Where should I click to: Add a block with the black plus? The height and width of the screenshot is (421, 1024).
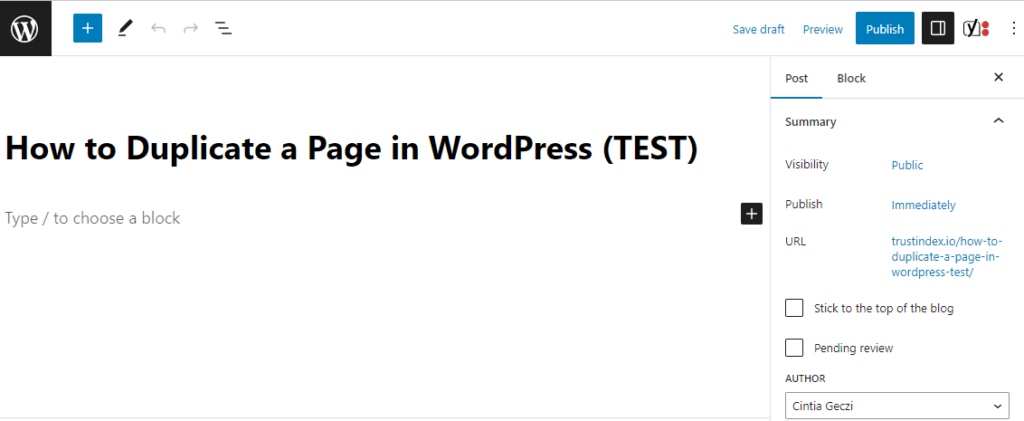click(x=752, y=213)
